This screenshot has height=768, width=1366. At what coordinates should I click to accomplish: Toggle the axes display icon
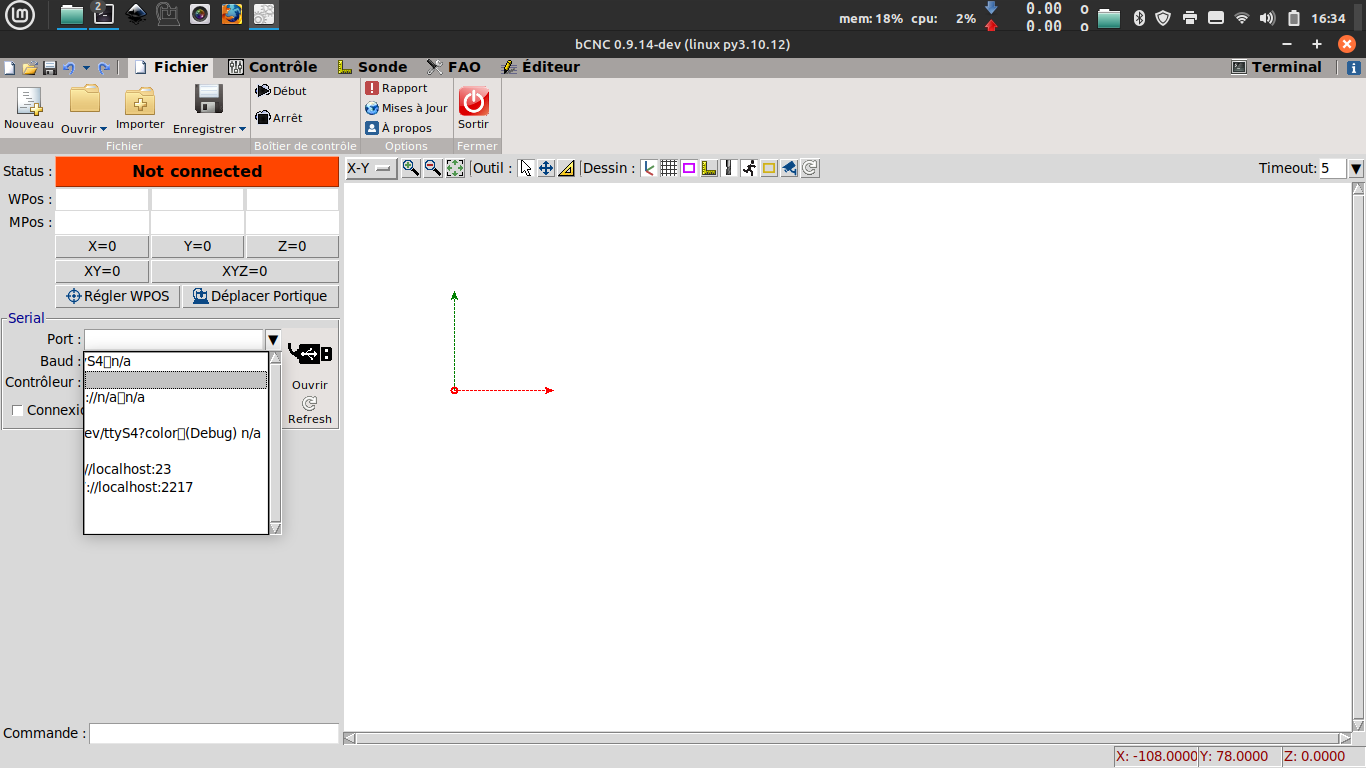click(x=649, y=169)
